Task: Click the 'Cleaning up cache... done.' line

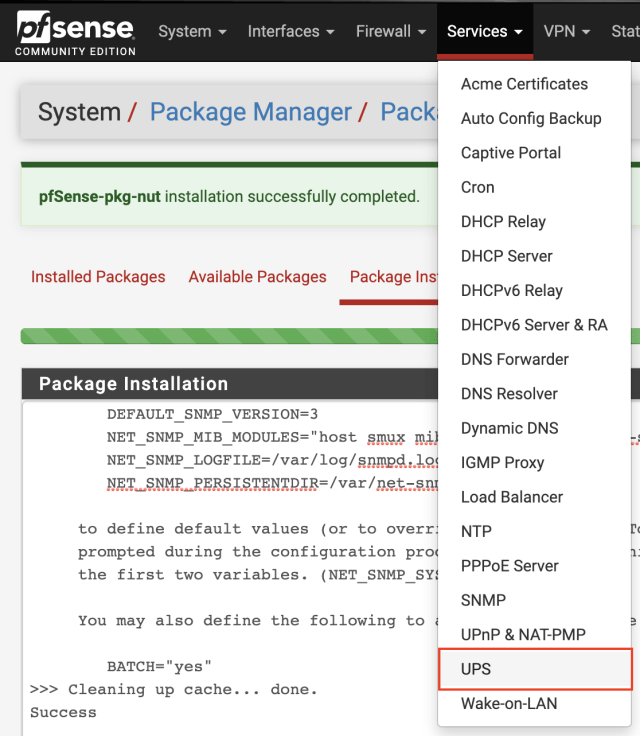Action: pos(174,690)
